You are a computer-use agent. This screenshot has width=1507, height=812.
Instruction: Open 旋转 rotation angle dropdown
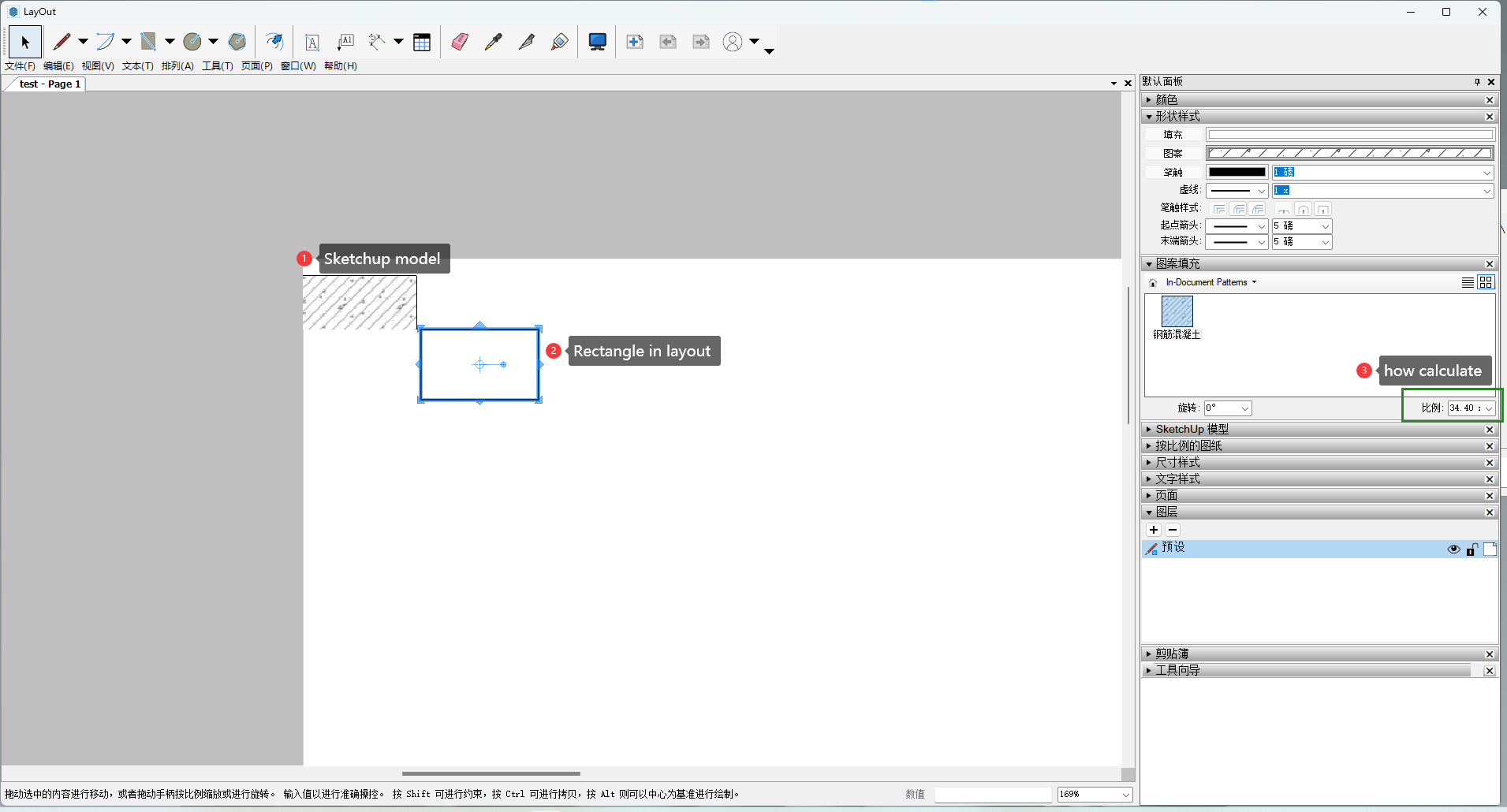pos(1228,408)
